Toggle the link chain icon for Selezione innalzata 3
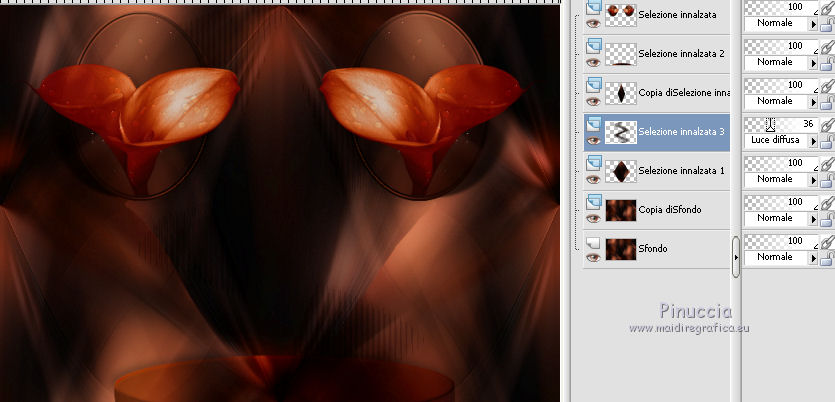835x402 pixels. coord(827,126)
